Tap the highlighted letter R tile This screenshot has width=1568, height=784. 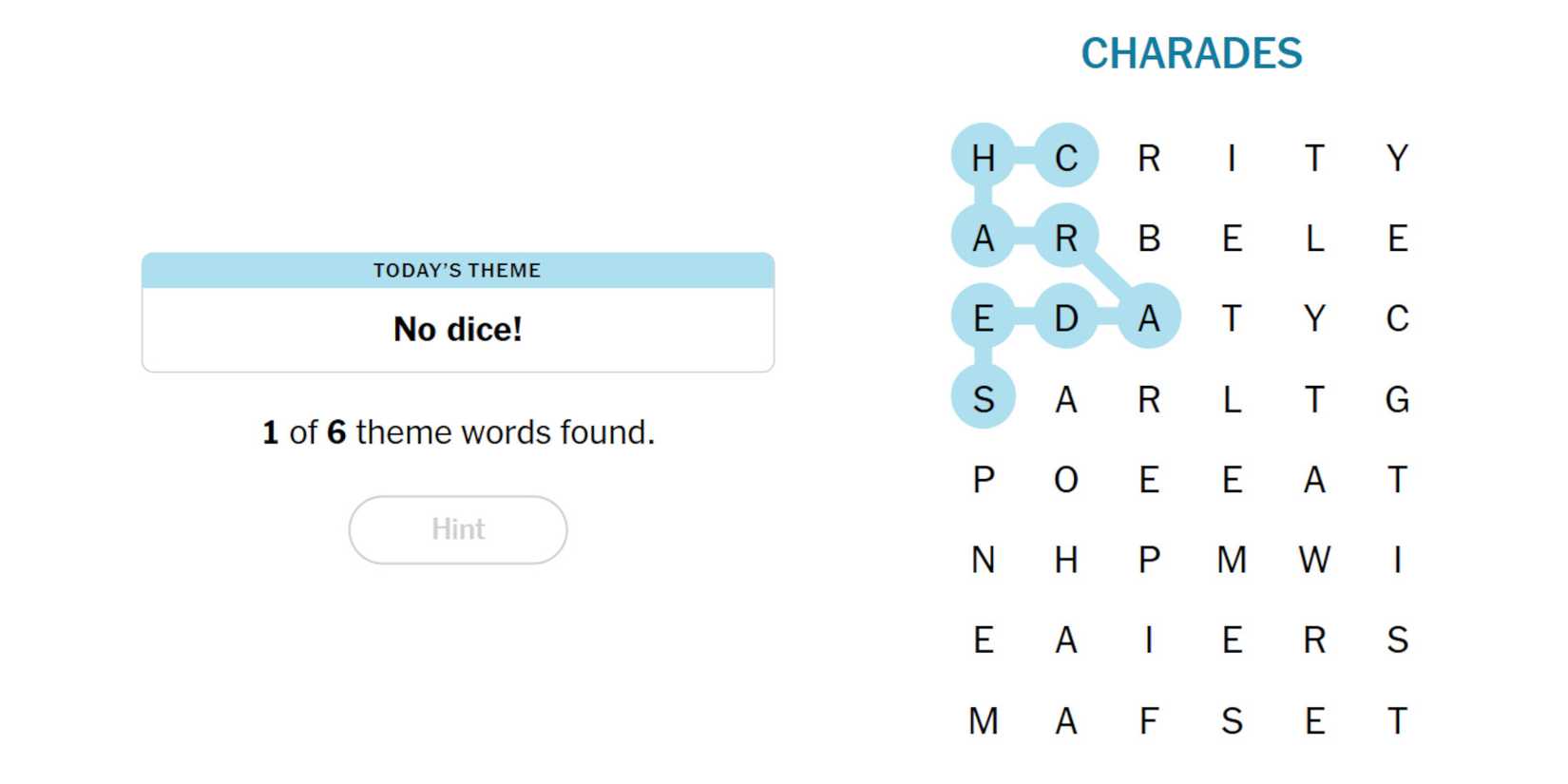pos(1065,237)
